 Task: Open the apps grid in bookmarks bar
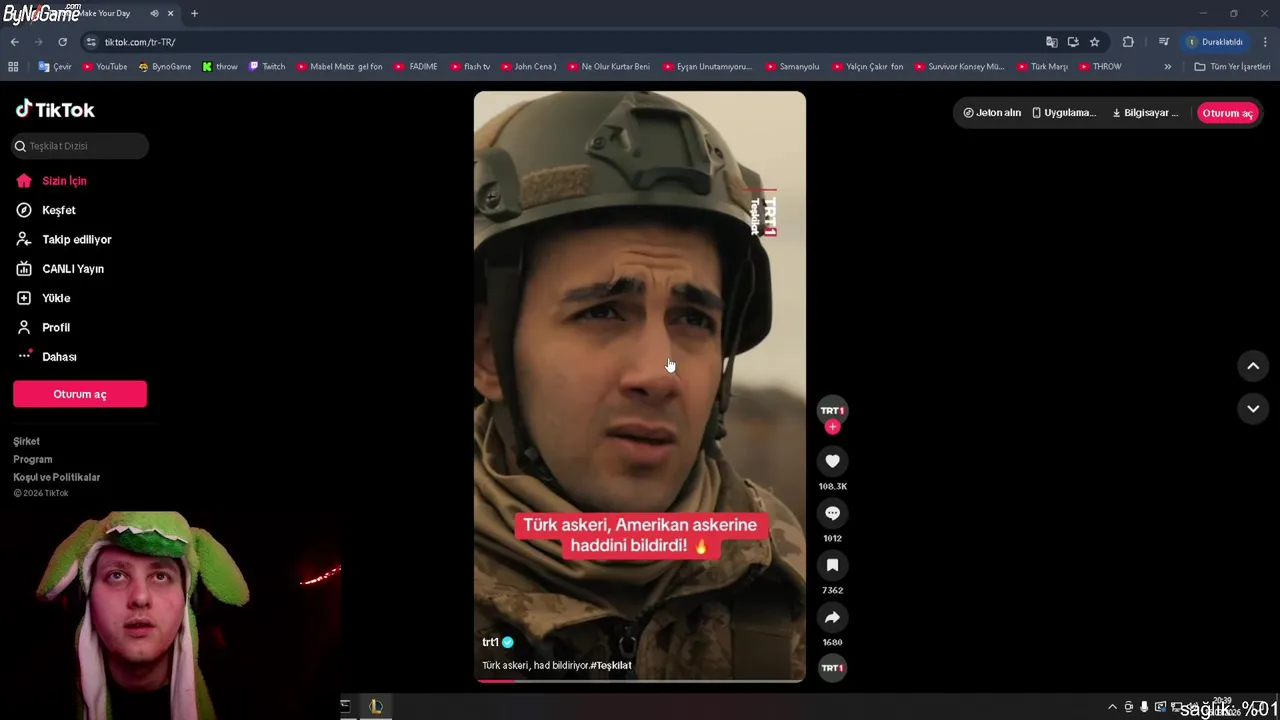click(13, 67)
